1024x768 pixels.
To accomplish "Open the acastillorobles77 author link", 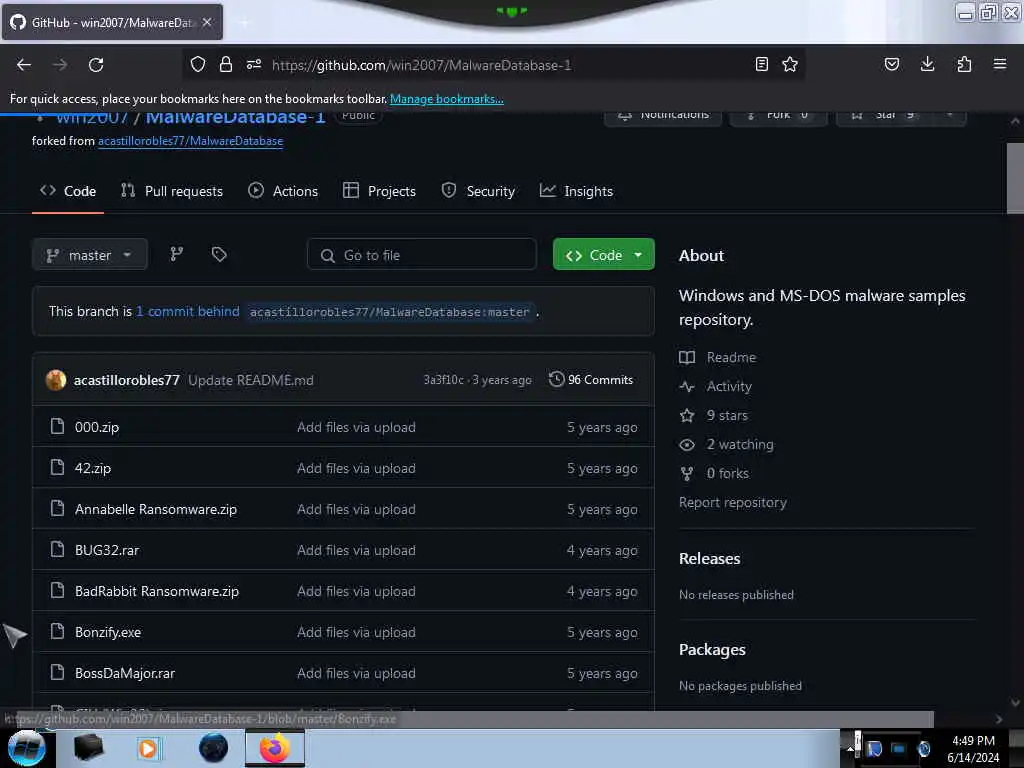I will [127, 380].
